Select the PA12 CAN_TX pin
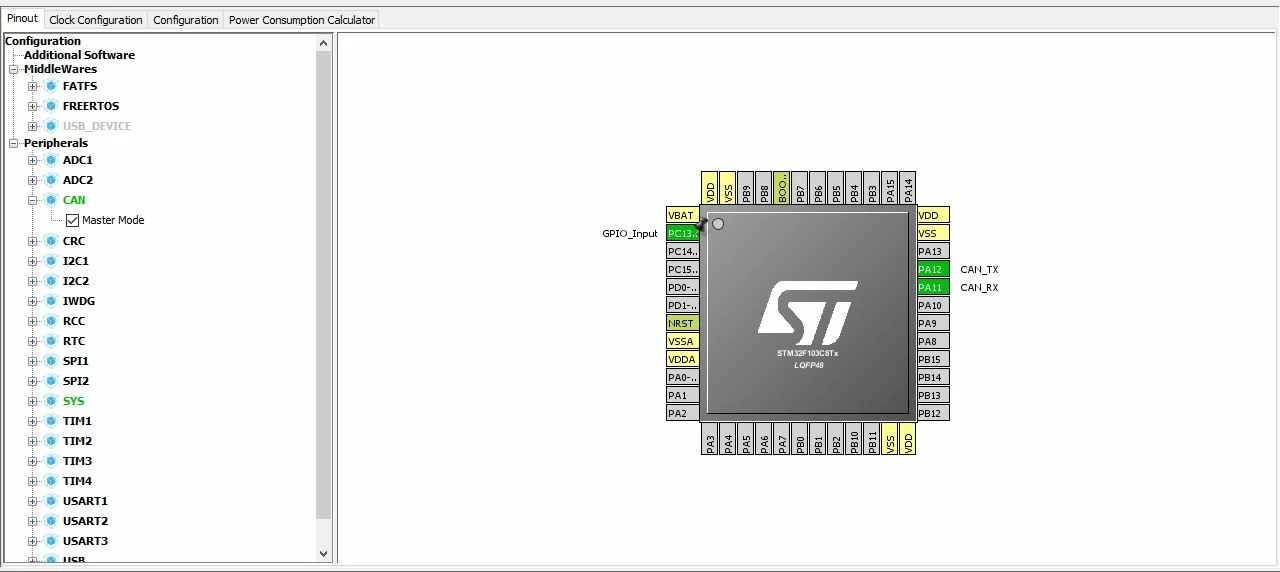This screenshot has height=572, width=1280. (x=933, y=269)
